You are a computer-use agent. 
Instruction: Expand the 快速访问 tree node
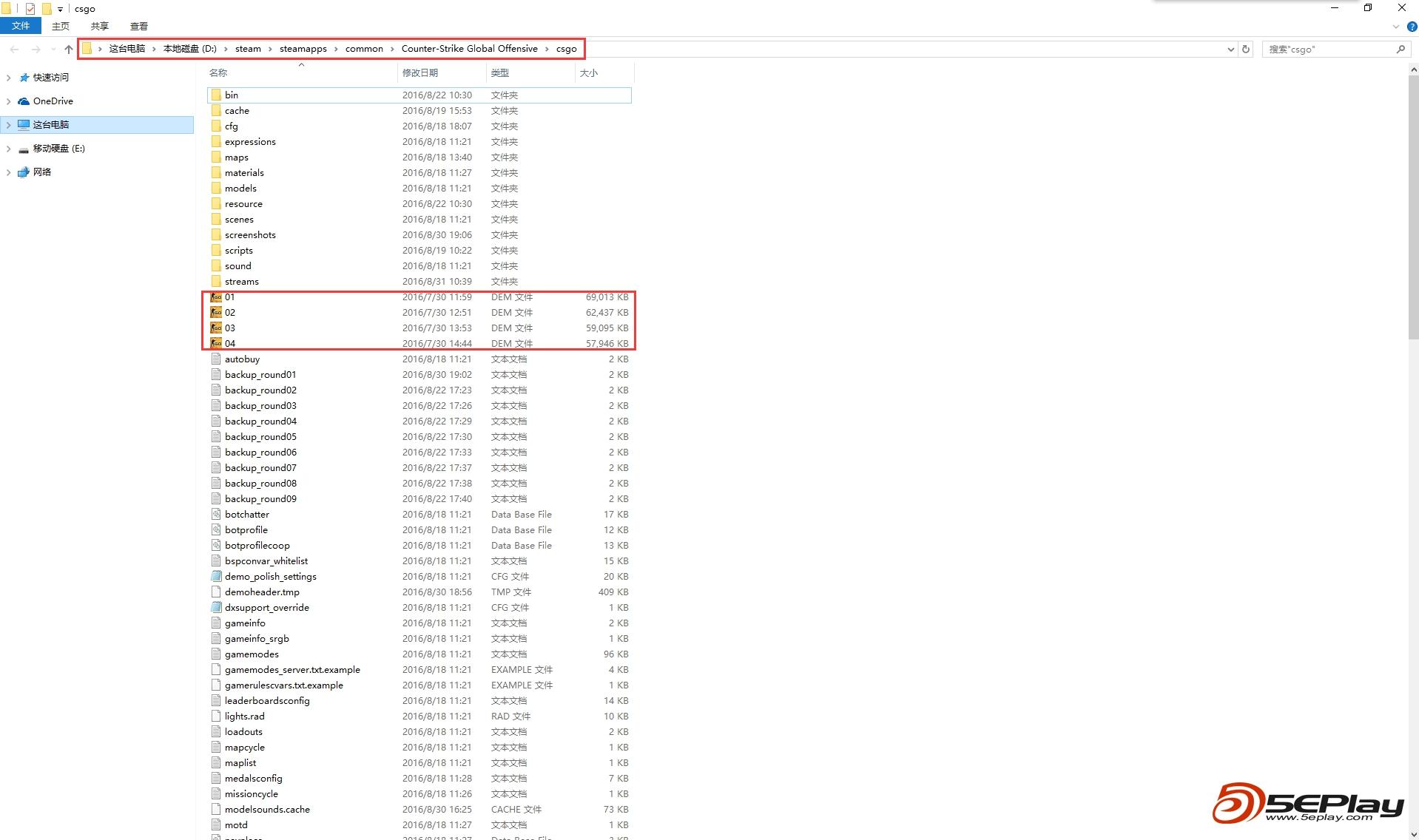click(9, 78)
